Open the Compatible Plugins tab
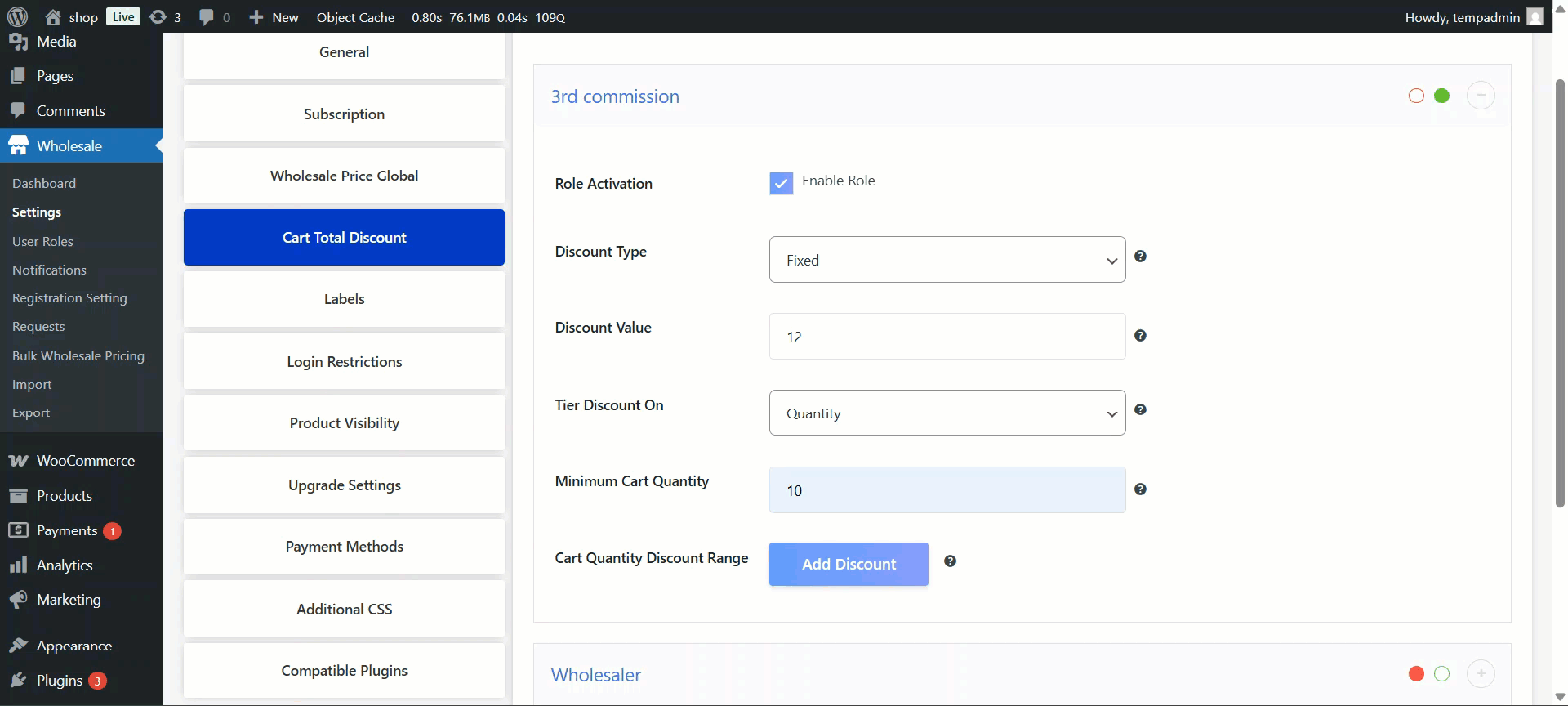 coord(344,671)
